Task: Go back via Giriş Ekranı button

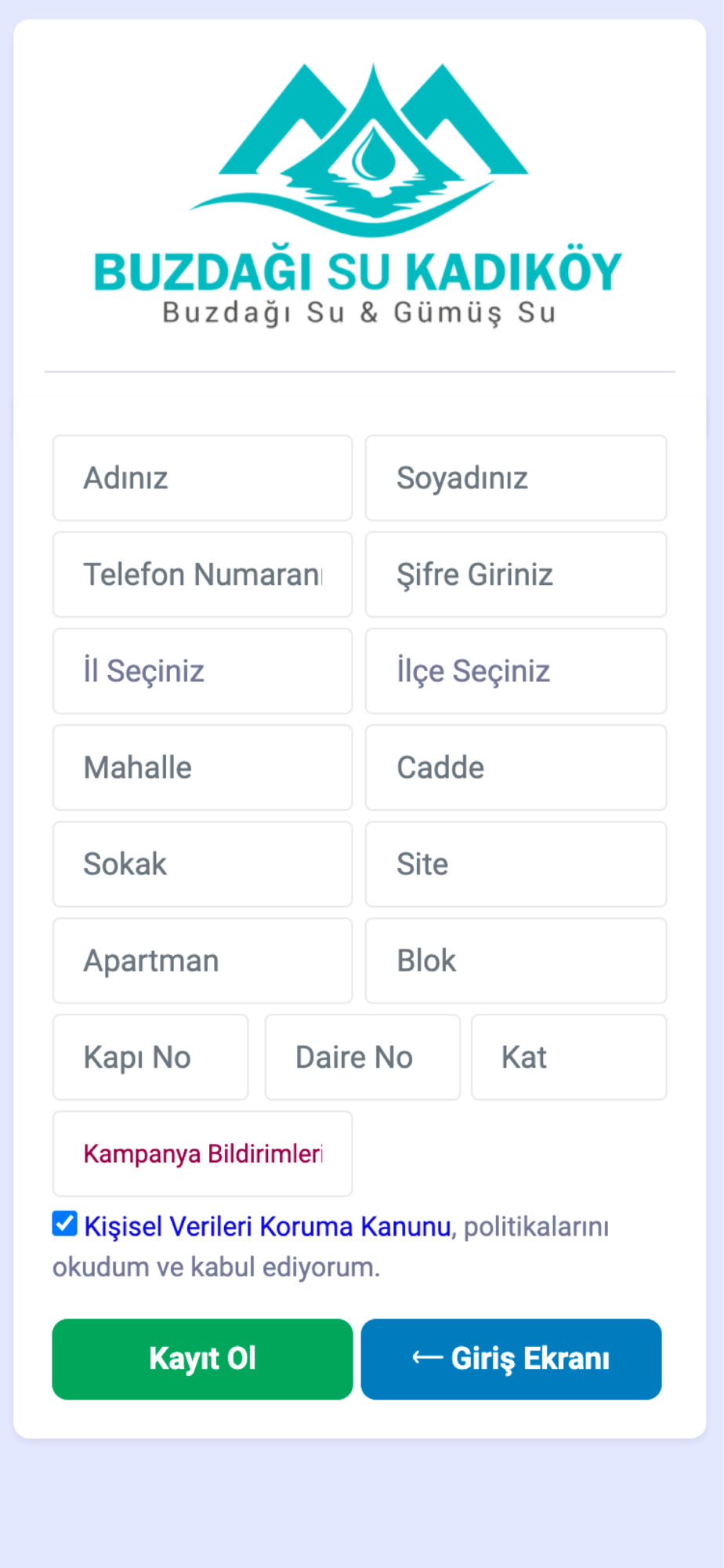Action: [x=511, y=1359]
